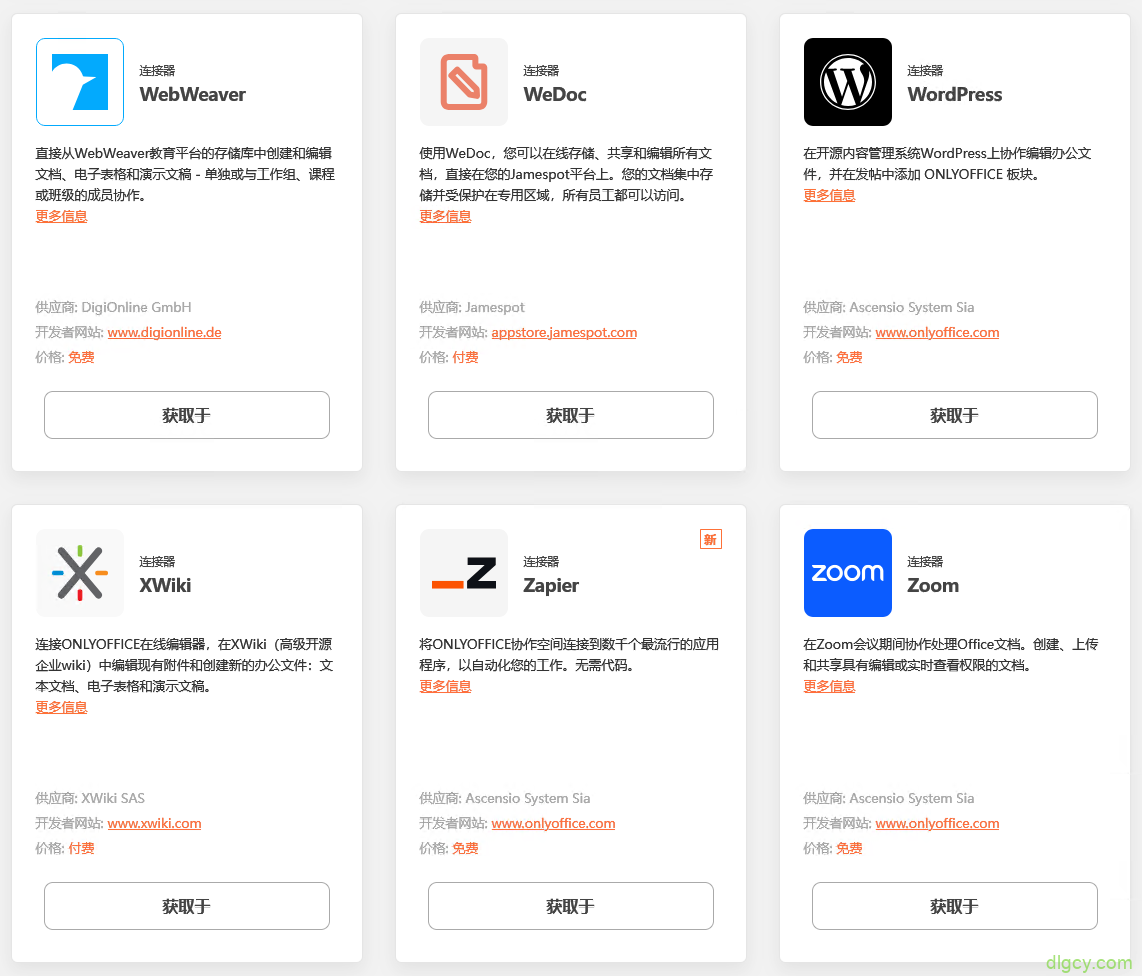1142x976 pixels.
Task: Open www.onlyoffice.com link on Zoom card
Action: click(x=937, y=823)
